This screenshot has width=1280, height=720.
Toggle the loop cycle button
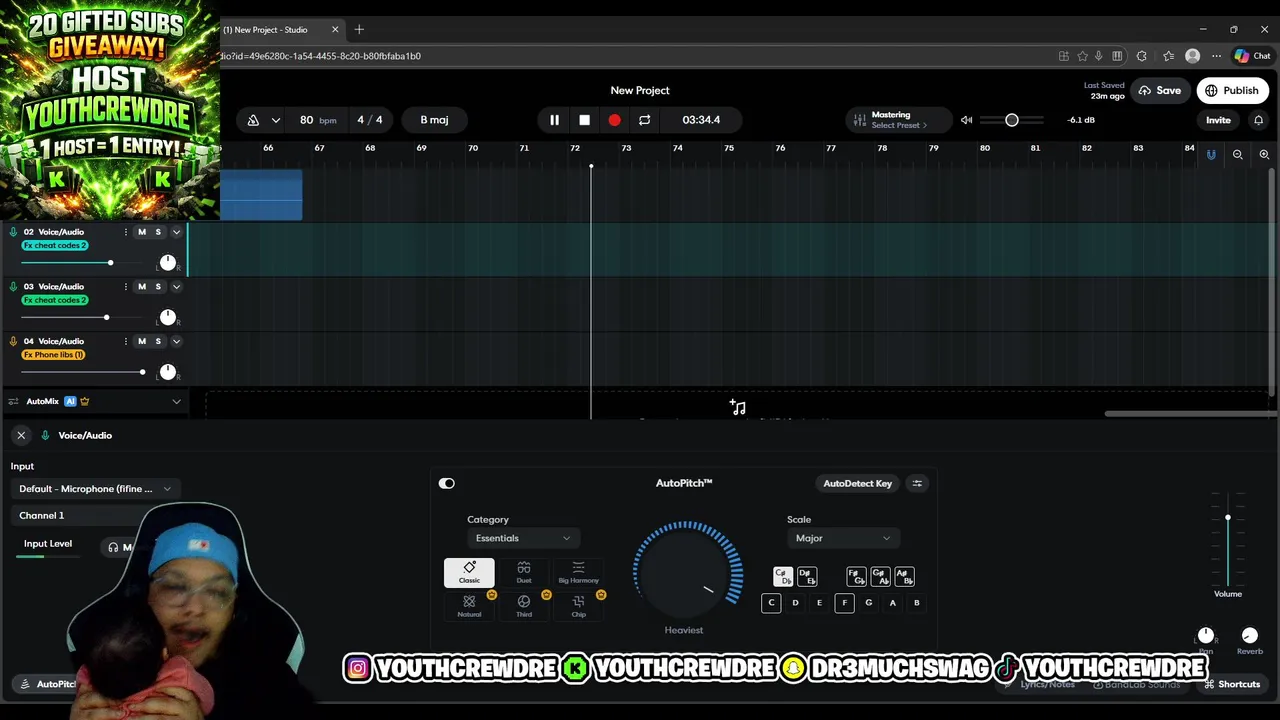point(644,120)
